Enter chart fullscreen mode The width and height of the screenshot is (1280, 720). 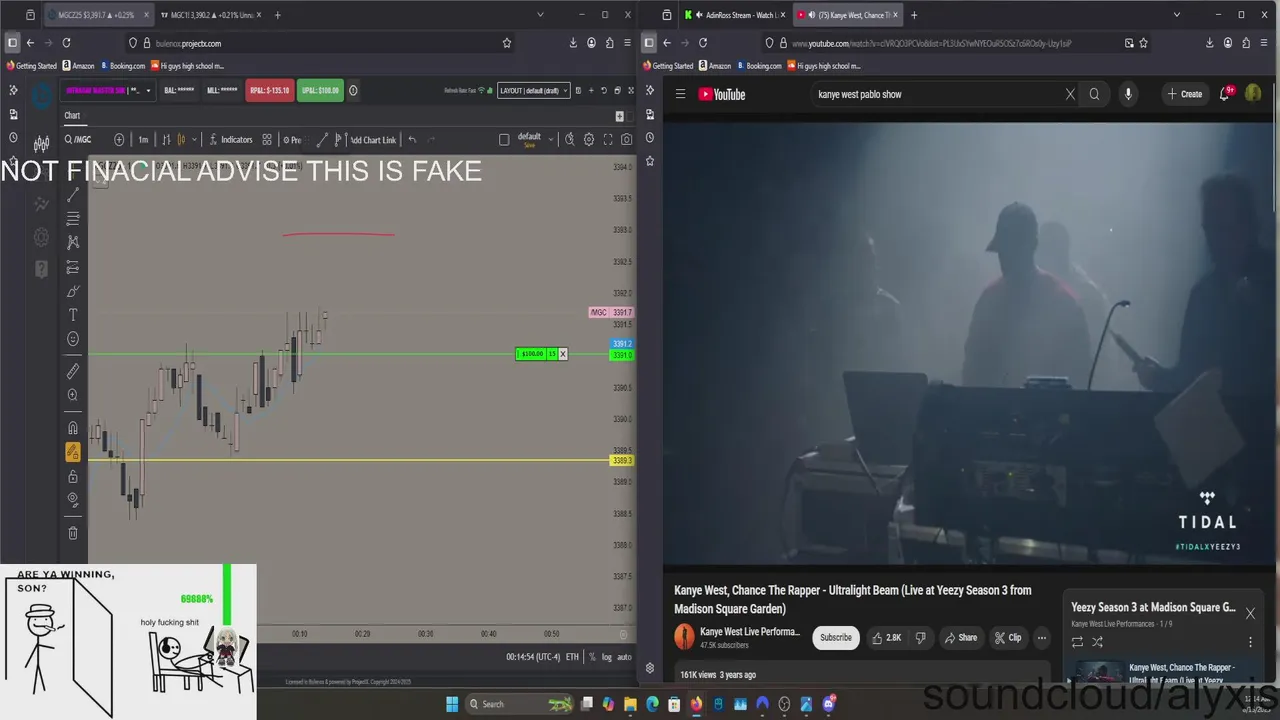point(608,140)
